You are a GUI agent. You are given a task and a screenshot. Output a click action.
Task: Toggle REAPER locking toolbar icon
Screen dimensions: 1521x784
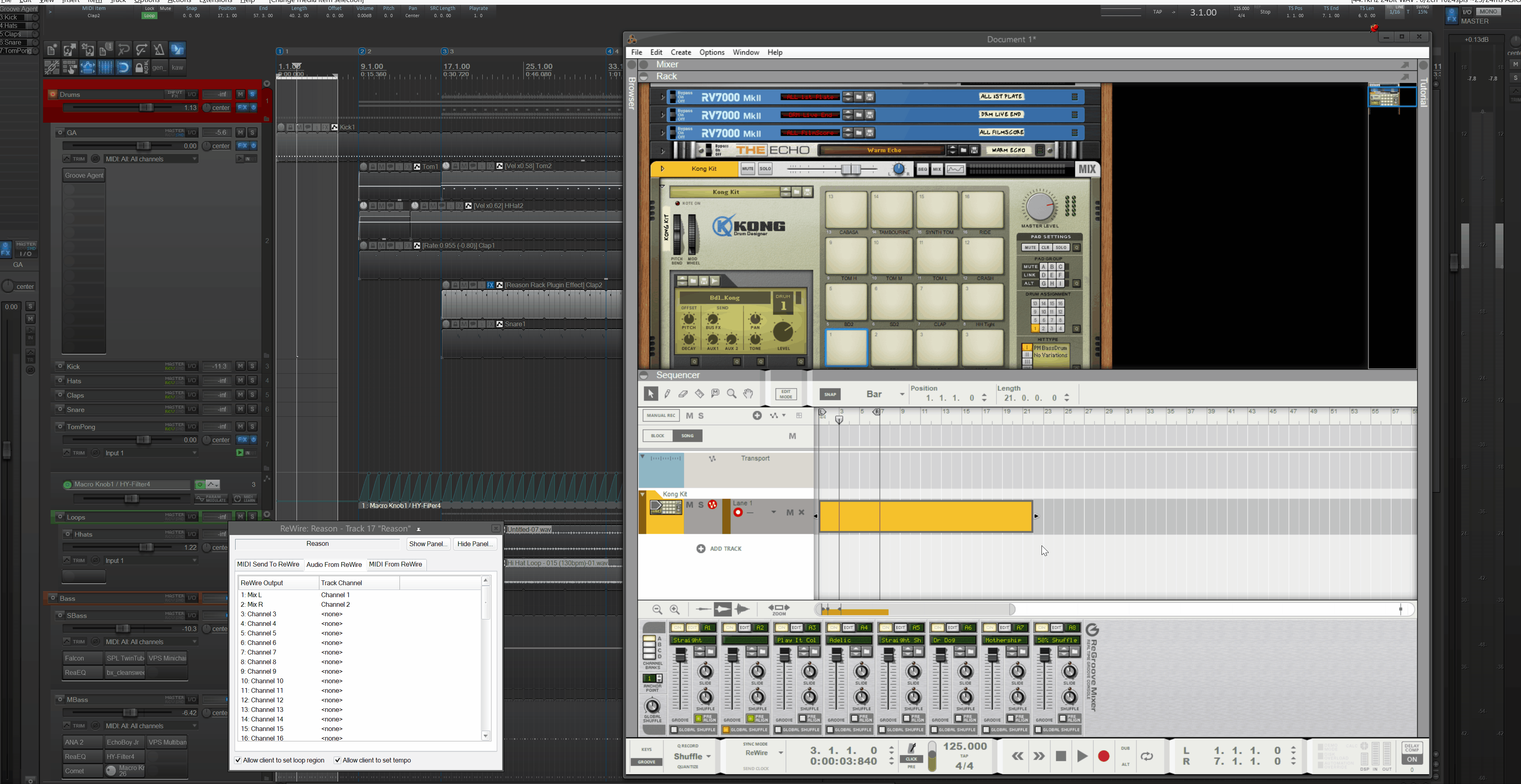(142, 68)
